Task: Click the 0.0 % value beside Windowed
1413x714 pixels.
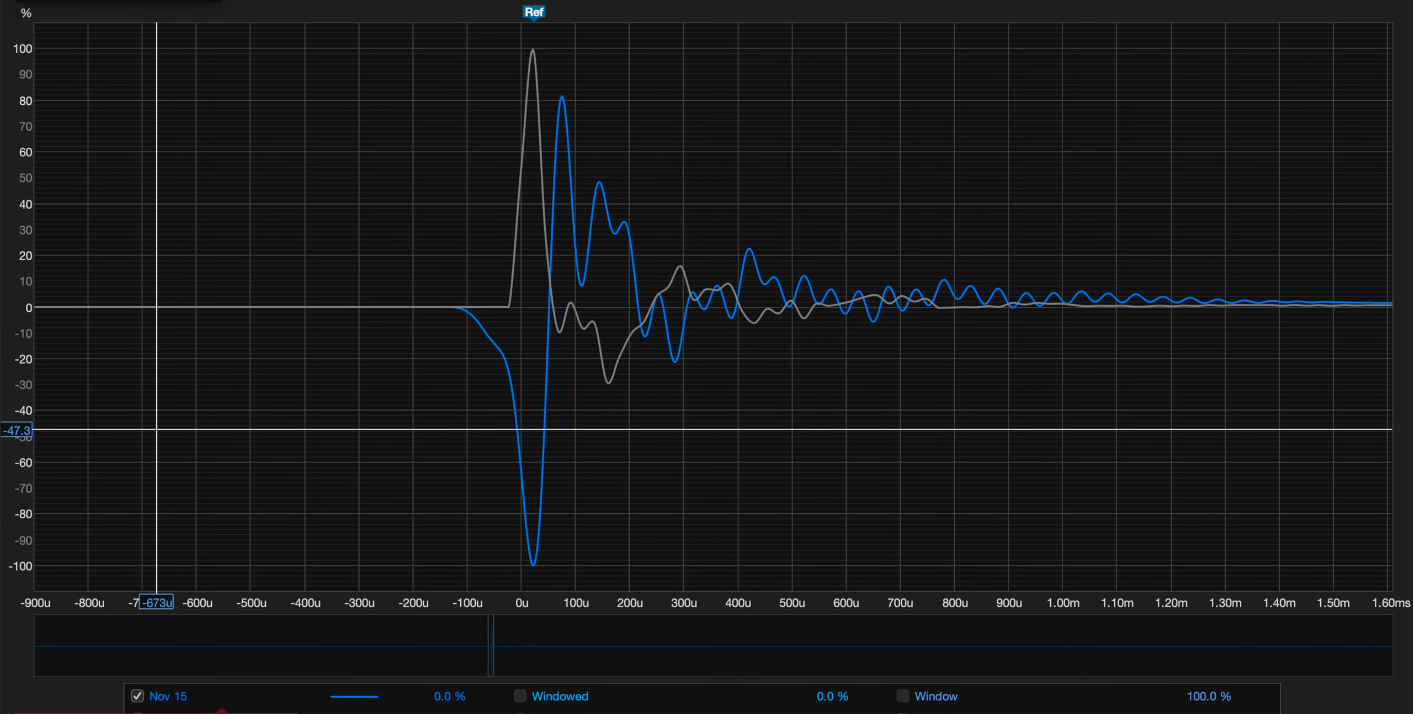Action: click(x=832, y=696)
